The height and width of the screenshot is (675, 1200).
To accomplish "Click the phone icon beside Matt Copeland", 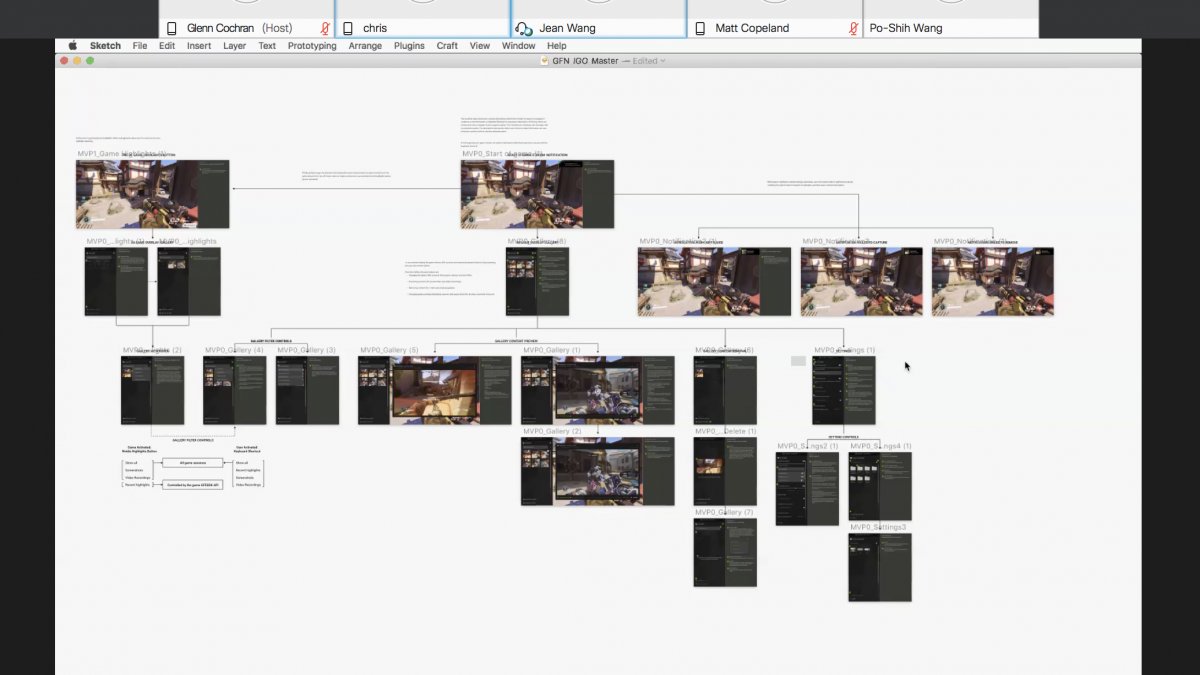I will coord(700,28).
